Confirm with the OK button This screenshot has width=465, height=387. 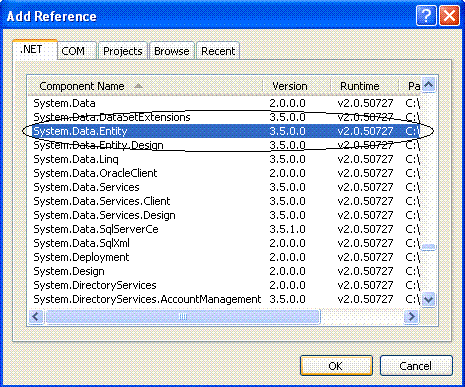point(336,366)
